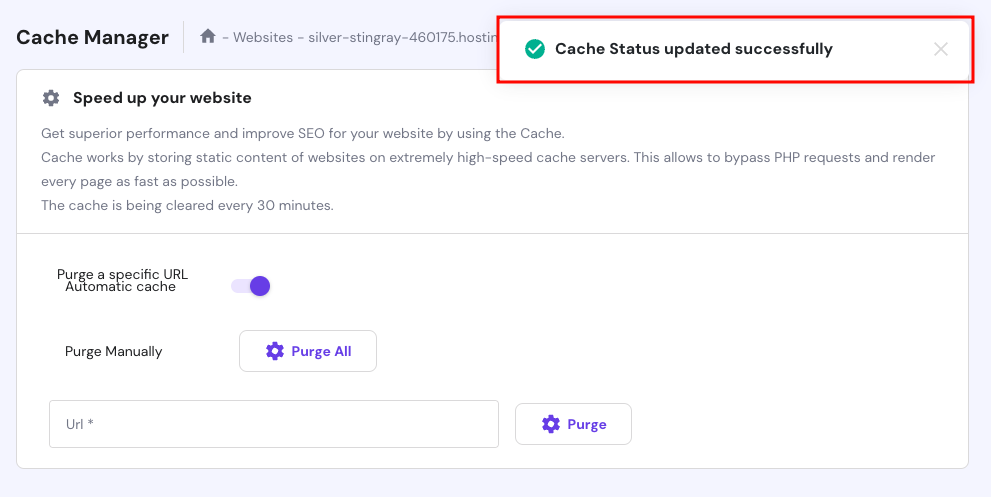This screenshot has width=991, height=497.
Task: Click the 'Automatic cache' label
Action: [x=120, y=287]
